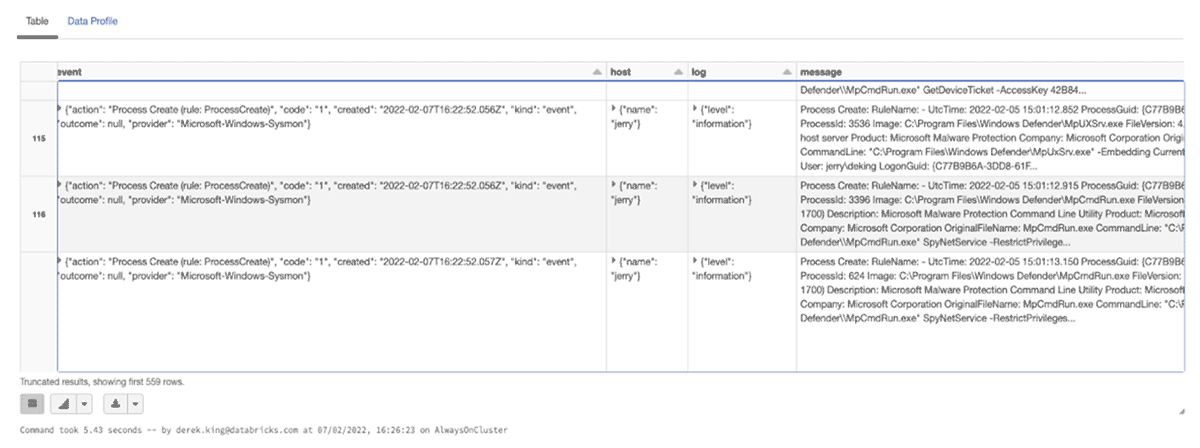This screenshot has width=1200, height=448.
Task: Select row number 116
Action: pyautogui.click(x=40, y=214)
